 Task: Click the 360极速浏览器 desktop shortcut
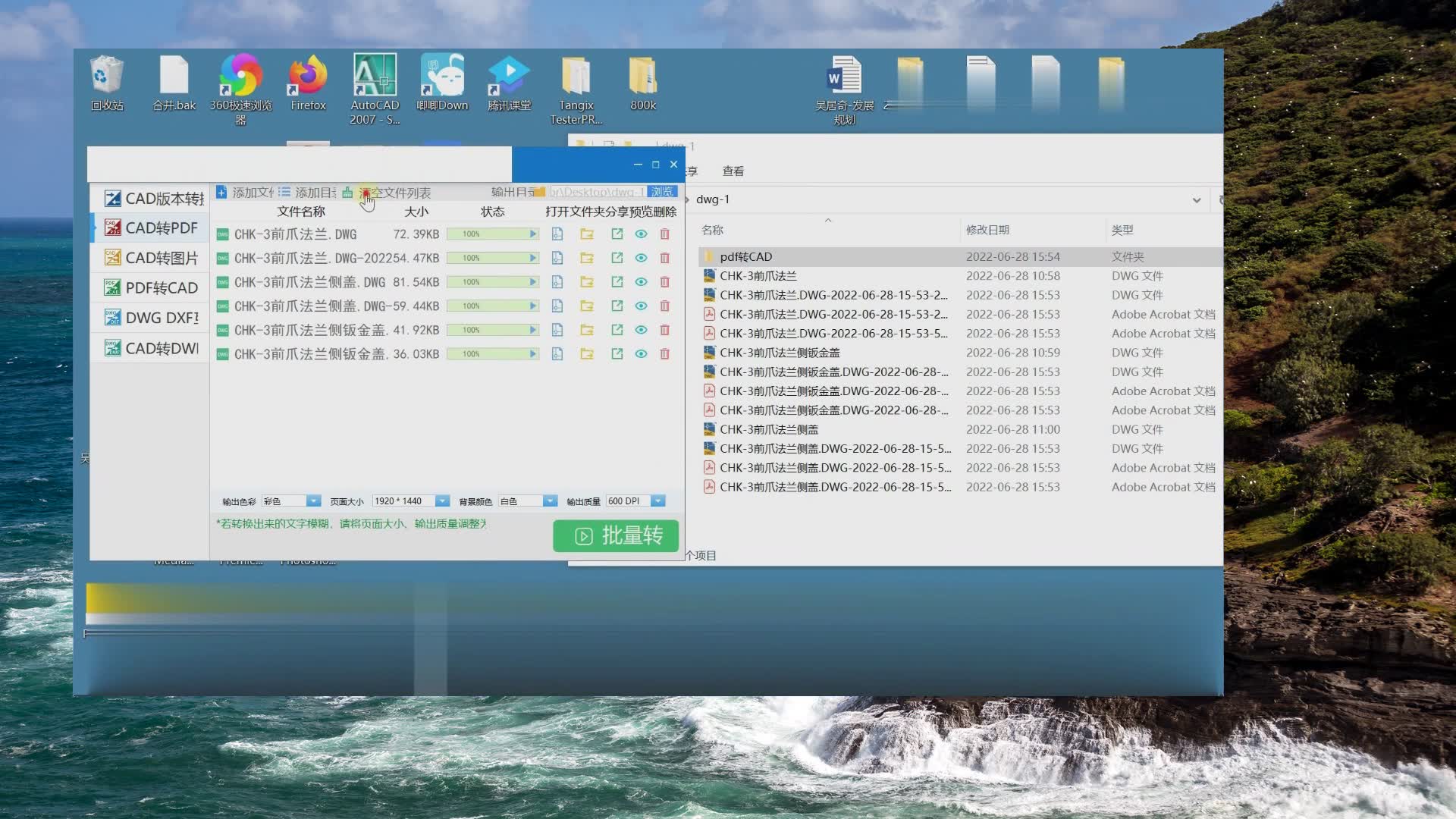tap(240, 89)
